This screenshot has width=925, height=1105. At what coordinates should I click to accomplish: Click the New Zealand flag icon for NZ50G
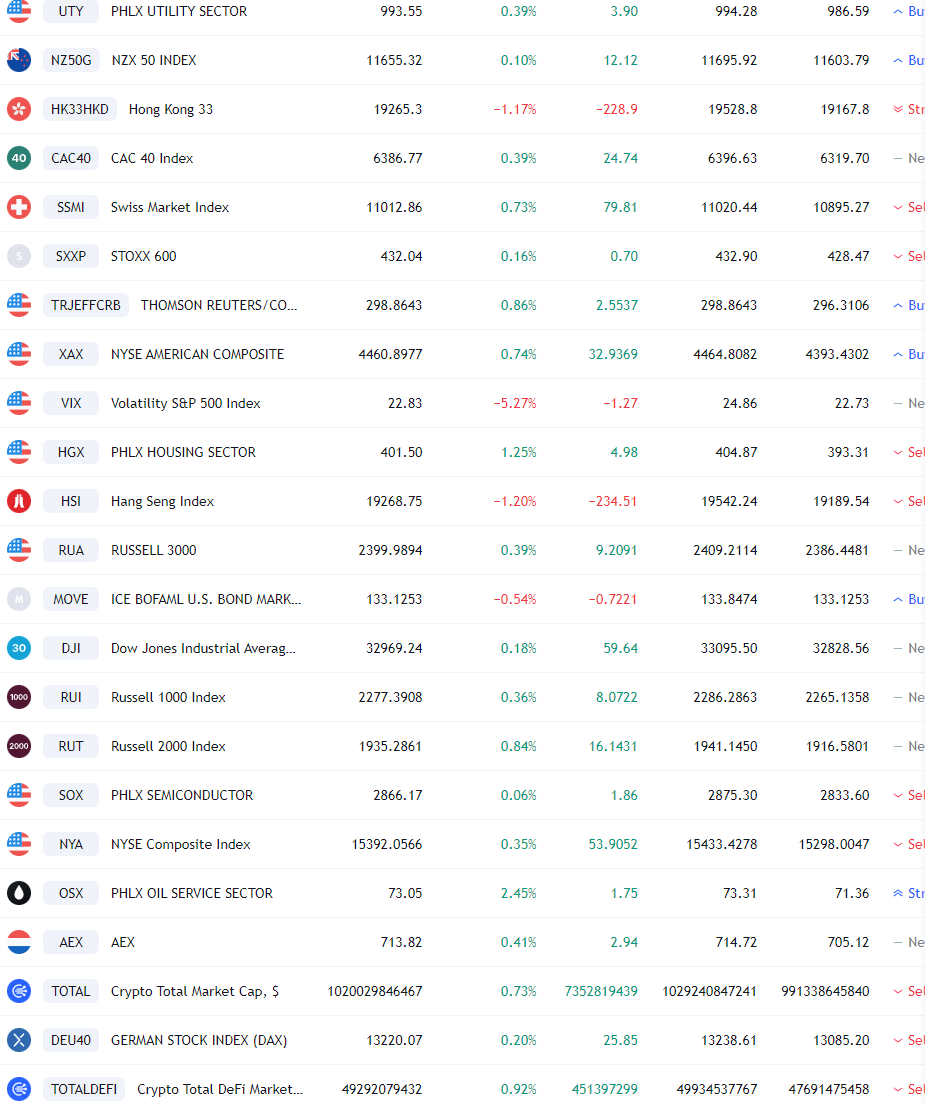19,60
